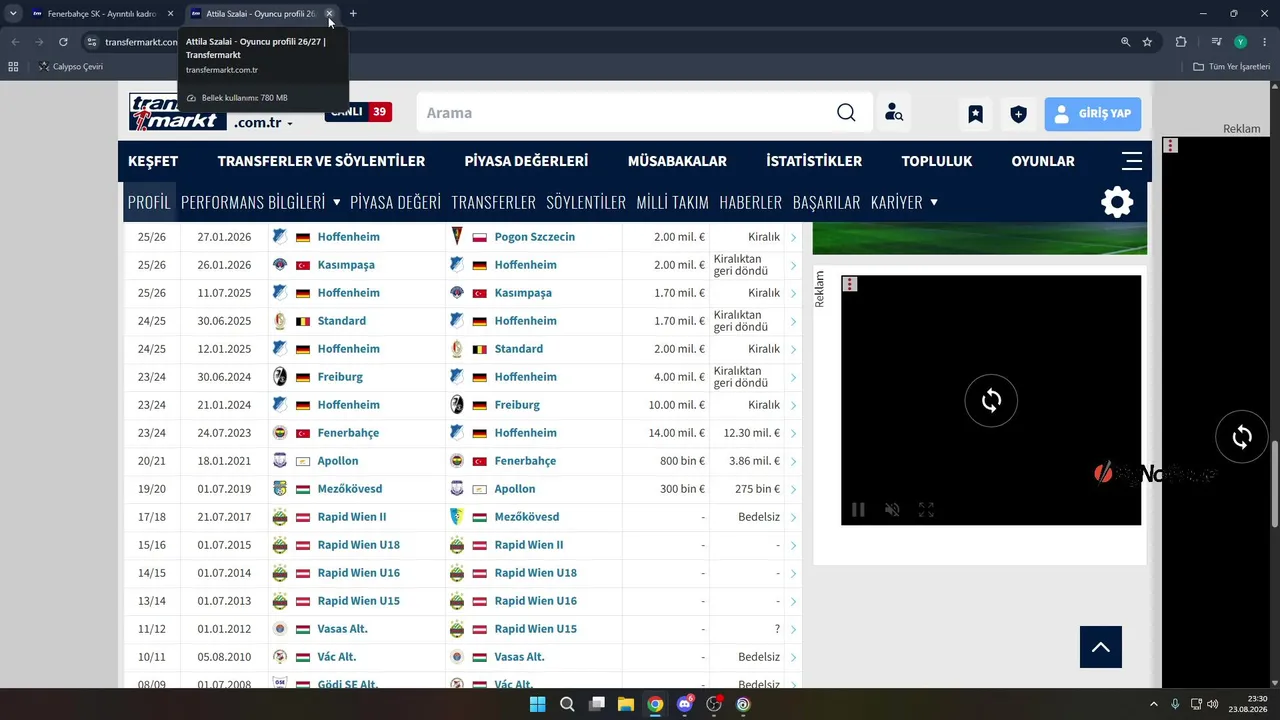Open the Transfermarkt home logo
The image size is (1280, 720).
click(x=176, y=112)
